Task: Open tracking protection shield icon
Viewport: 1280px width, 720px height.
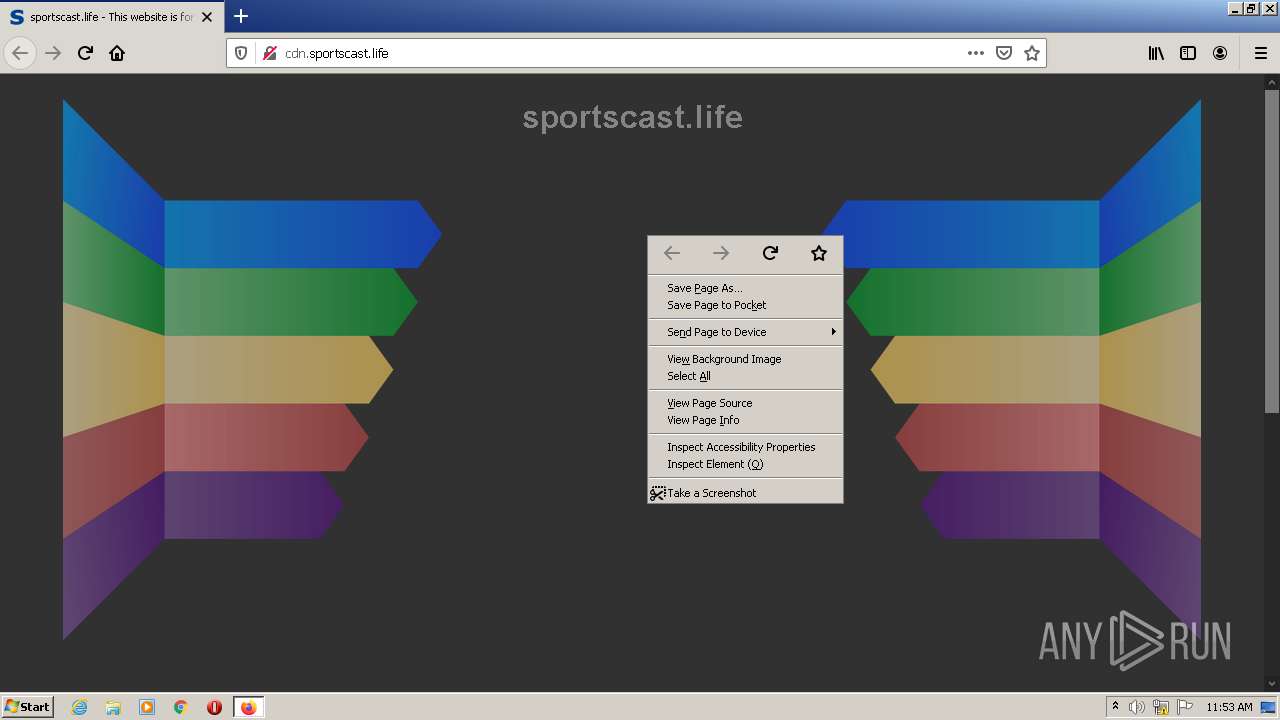Action: (241, 53)
